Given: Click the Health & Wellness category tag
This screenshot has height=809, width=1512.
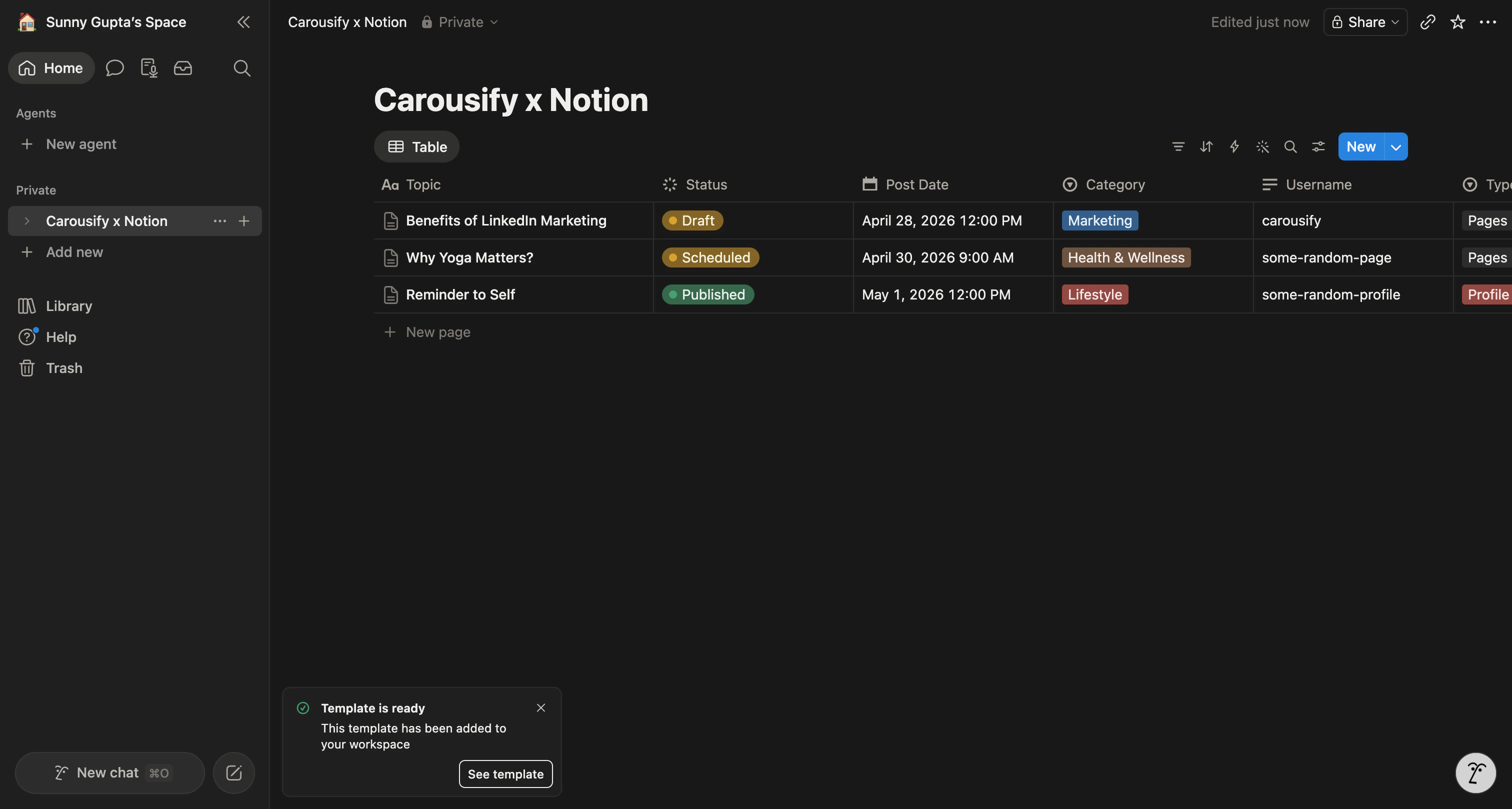Looking at the screenshot, I should pyautogui.click(x=1126, y=257).
